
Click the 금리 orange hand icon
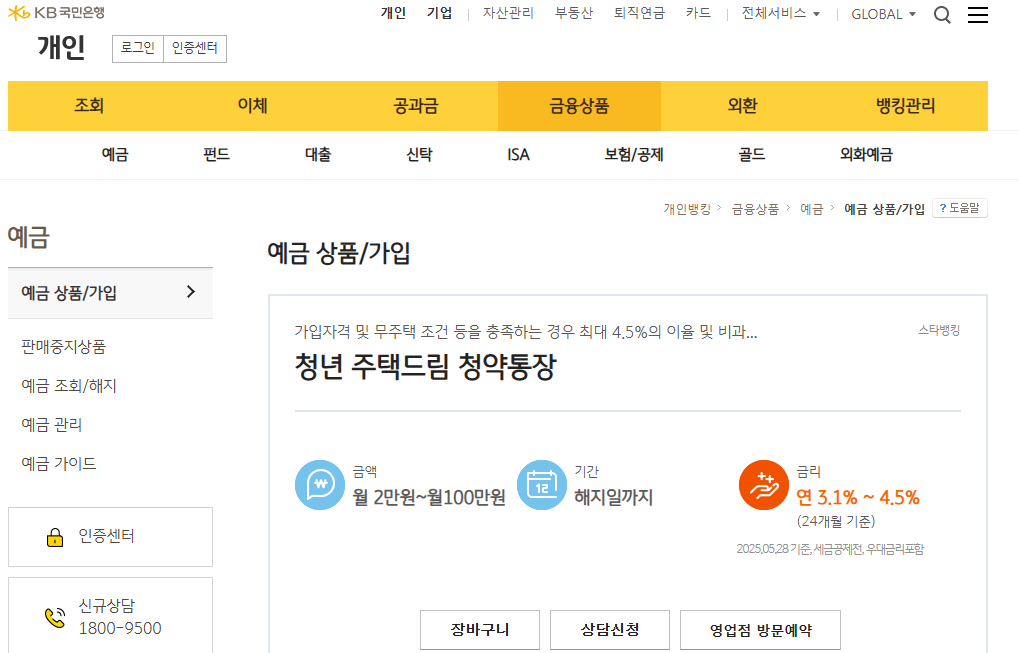click(764, 485)
